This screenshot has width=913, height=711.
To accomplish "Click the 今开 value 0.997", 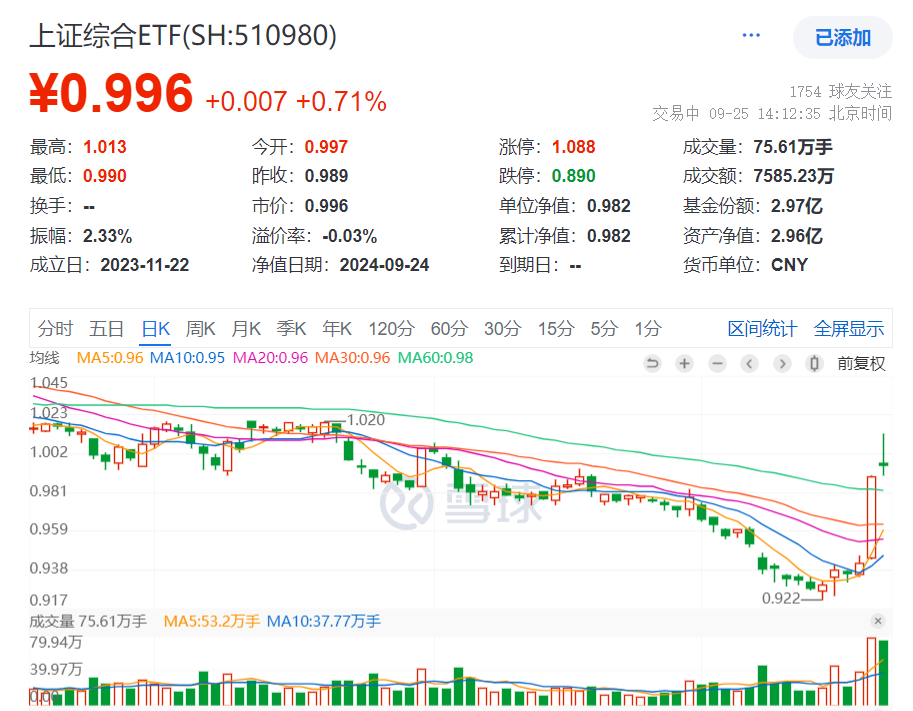I will coord(326,147).
